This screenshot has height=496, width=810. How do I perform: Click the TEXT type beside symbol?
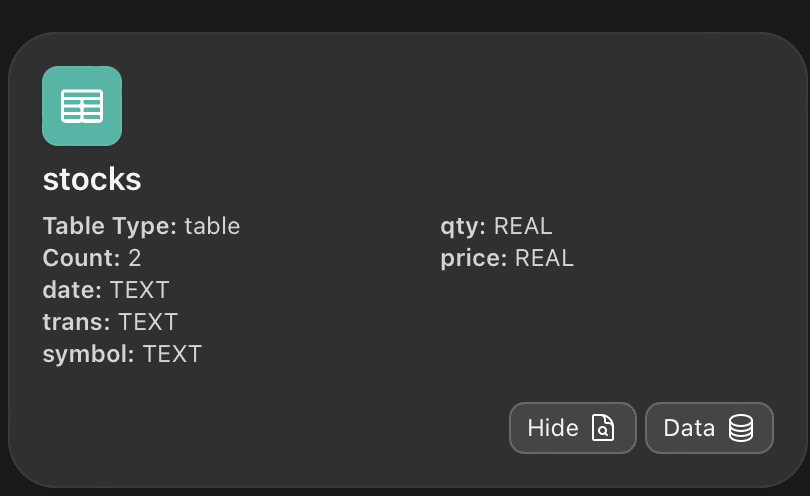click(x=172, y=354)
